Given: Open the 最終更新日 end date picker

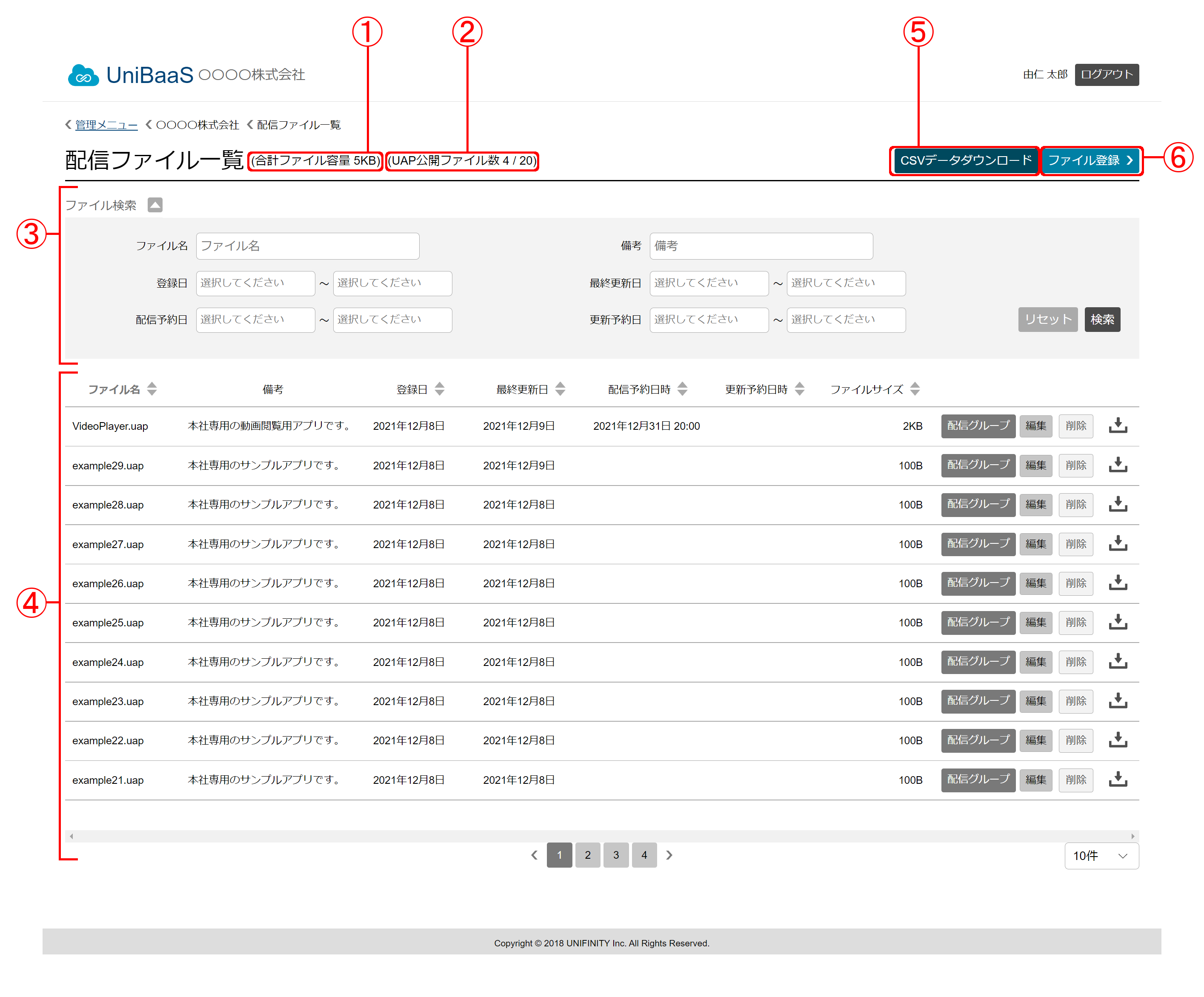Looking at the screenshot, I should [846, 283].
